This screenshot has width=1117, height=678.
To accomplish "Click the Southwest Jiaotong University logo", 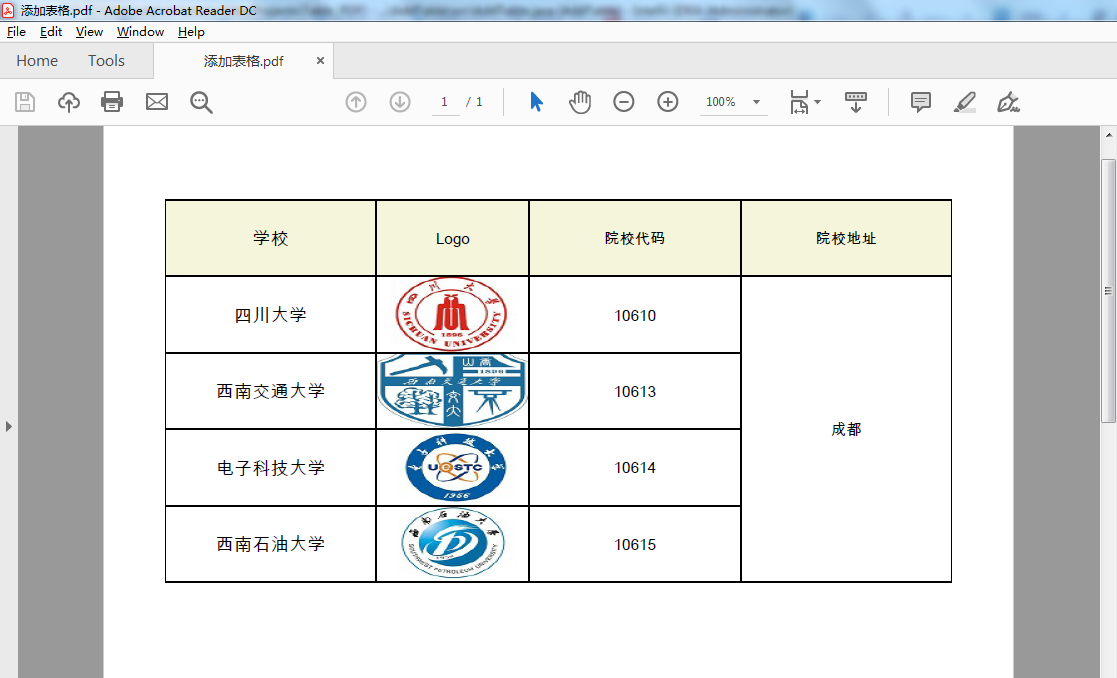I will coord(452,390).
